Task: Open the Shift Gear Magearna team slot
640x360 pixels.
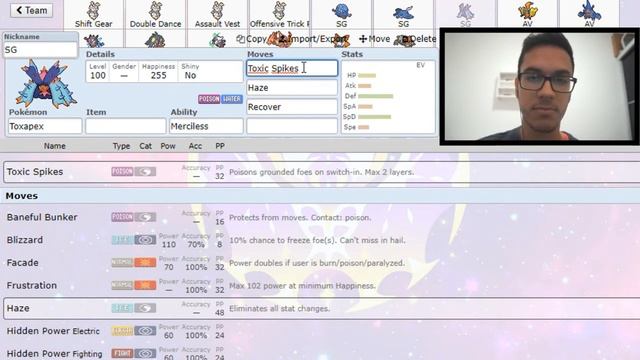Action: (93, 15)
